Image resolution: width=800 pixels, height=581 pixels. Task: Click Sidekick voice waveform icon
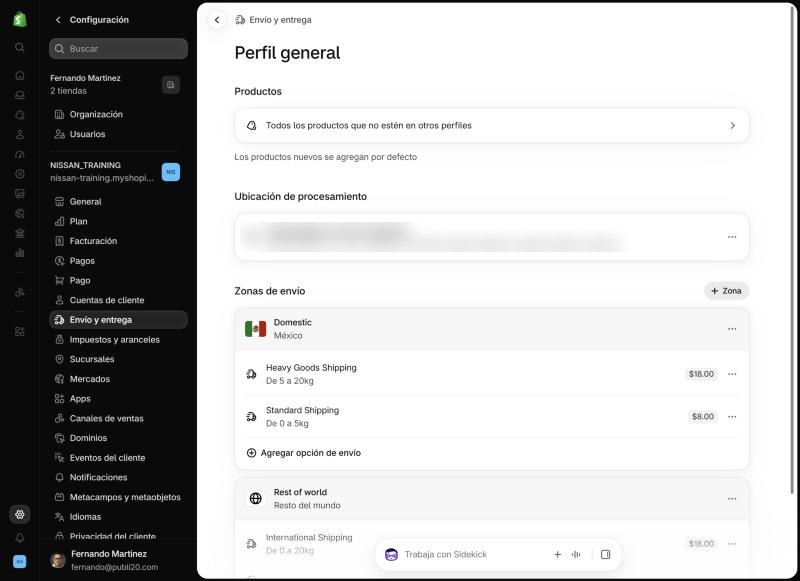[576, 554]
